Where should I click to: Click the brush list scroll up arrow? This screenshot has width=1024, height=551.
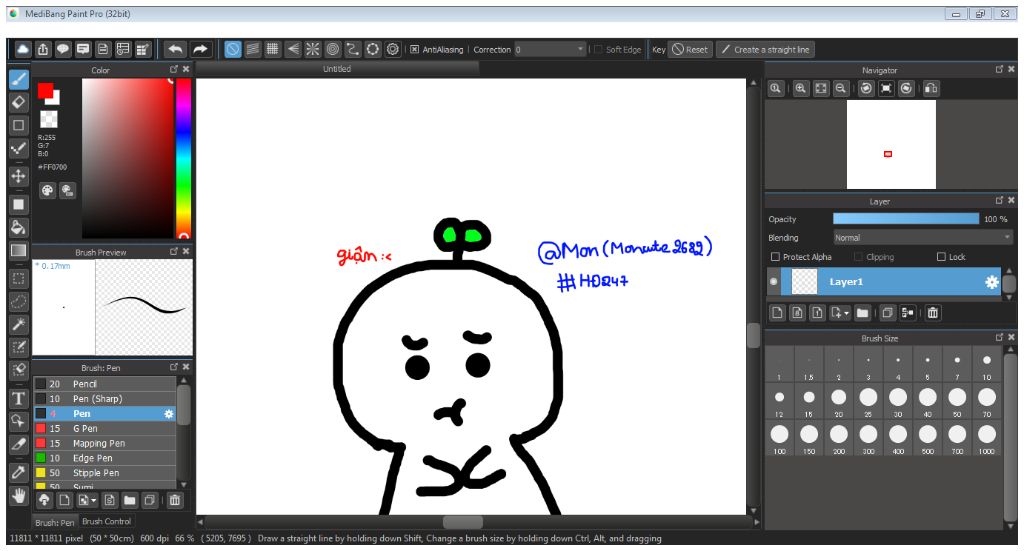coord(184,381)
